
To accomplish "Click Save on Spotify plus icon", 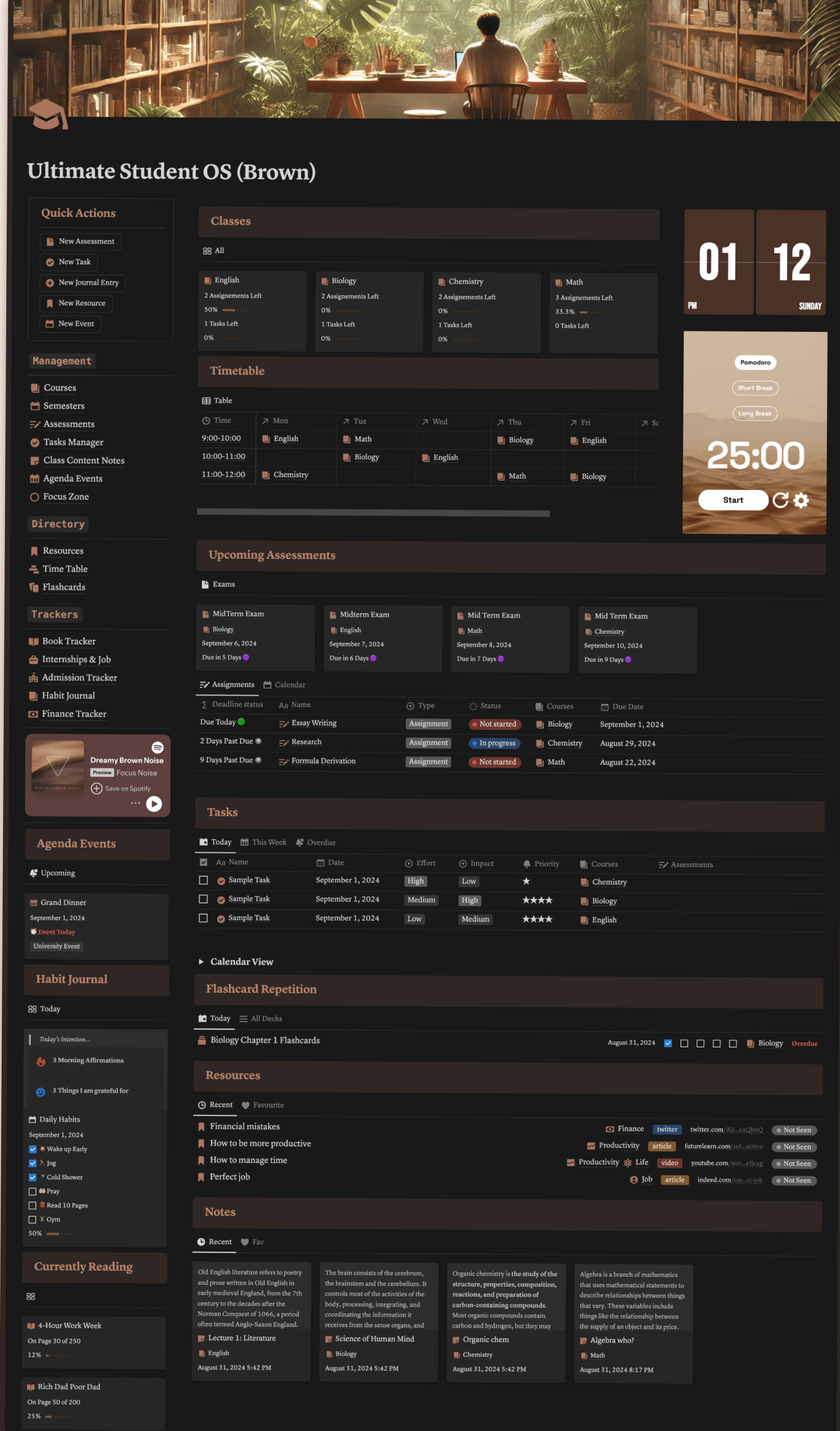I will point(97,789).
